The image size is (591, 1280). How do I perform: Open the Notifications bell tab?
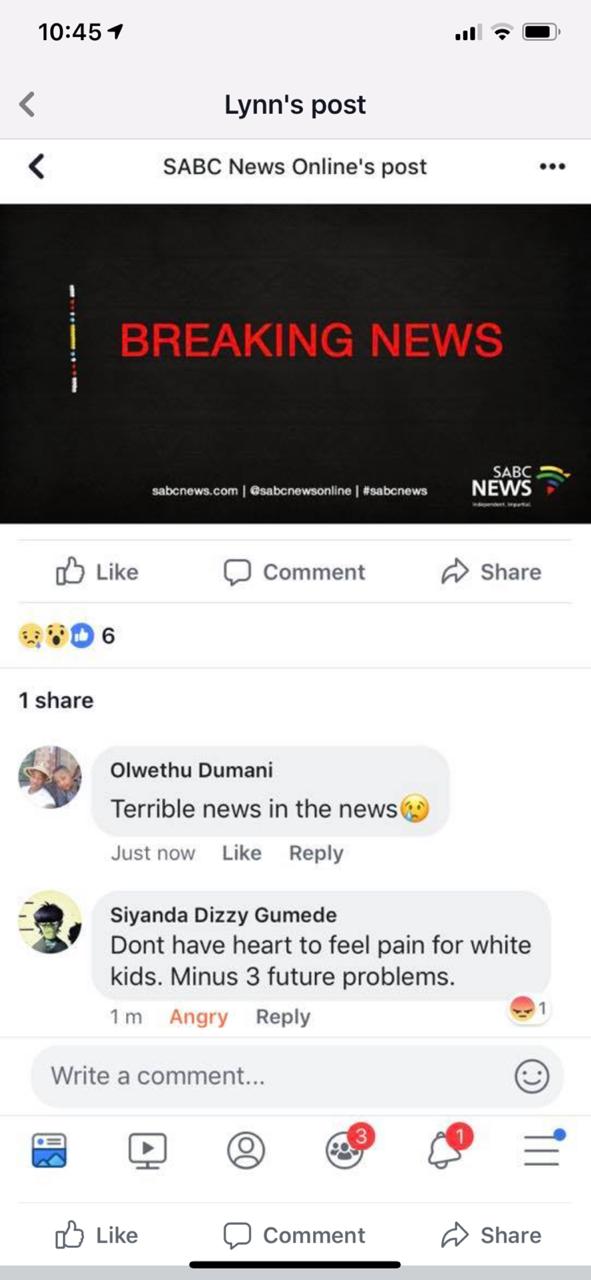coord(448,1147)
